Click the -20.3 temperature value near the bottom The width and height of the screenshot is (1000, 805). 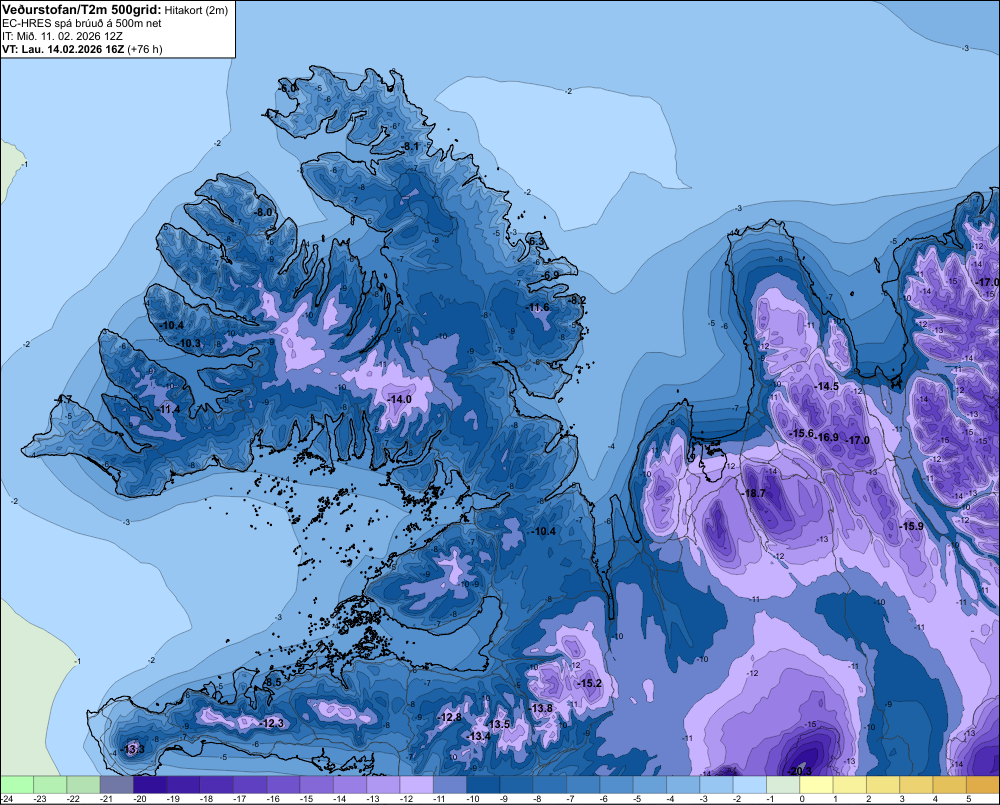(800, 771)
